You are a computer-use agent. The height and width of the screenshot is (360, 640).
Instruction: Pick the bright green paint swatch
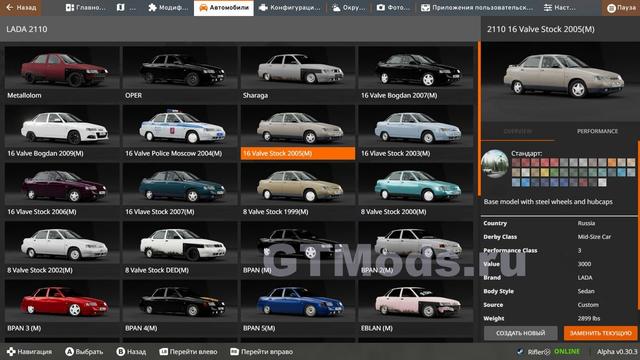tap(554, 172)
